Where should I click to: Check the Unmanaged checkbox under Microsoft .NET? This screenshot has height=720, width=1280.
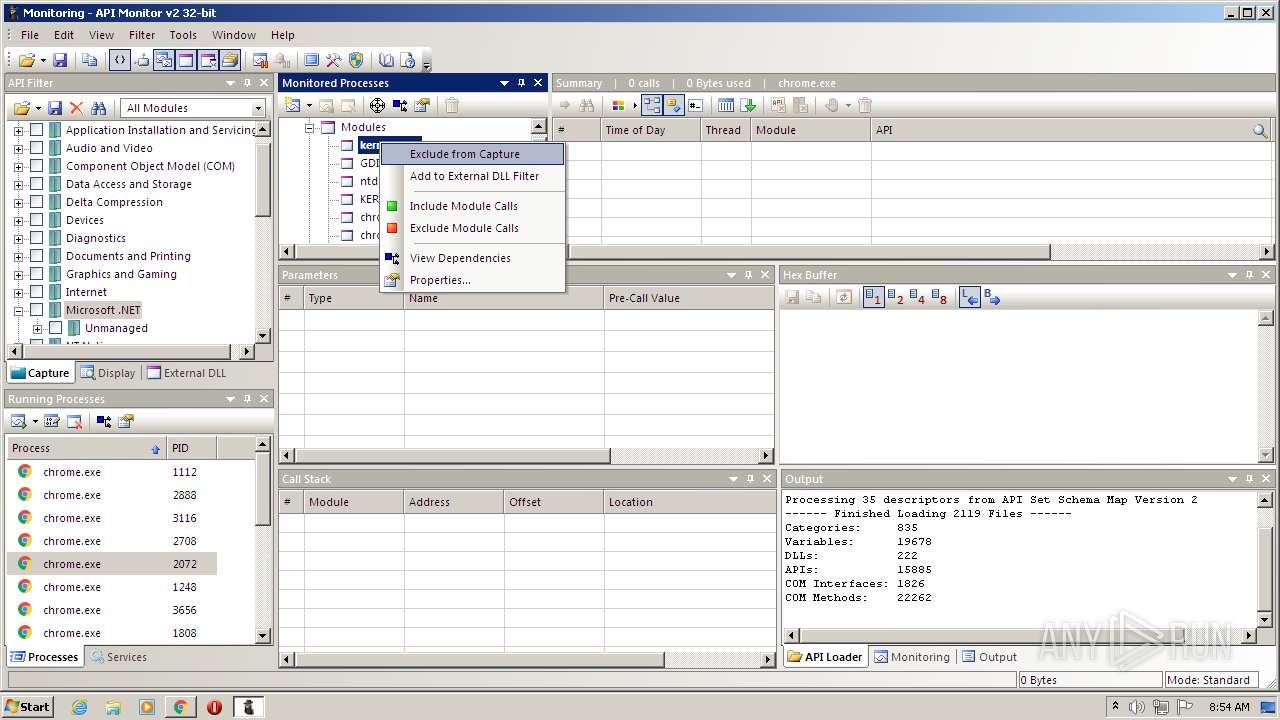click(56, 328)
